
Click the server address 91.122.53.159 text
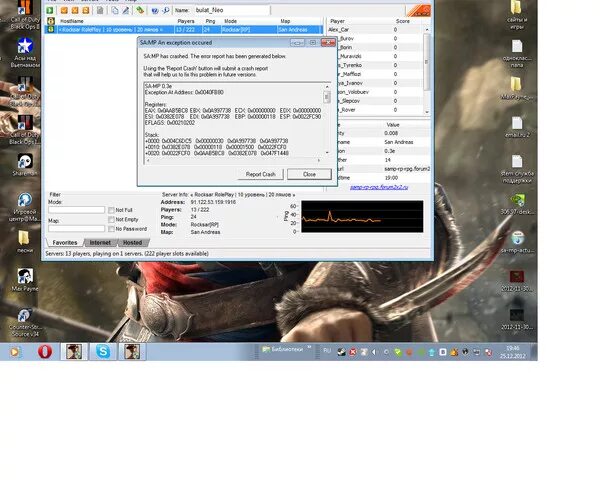click(x=213, y=202)
